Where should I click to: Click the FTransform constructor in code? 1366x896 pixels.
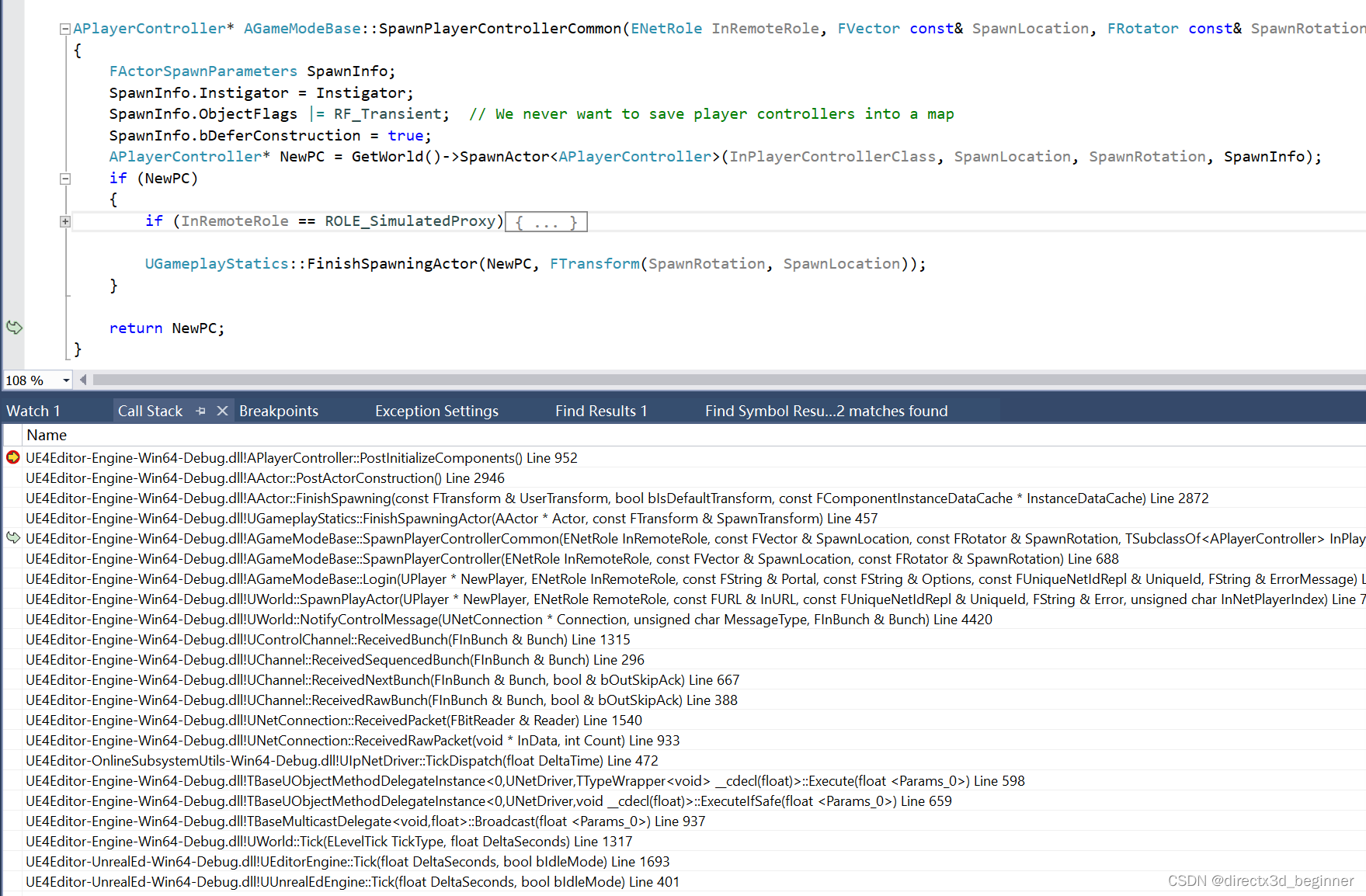click(x=595, y=264)
